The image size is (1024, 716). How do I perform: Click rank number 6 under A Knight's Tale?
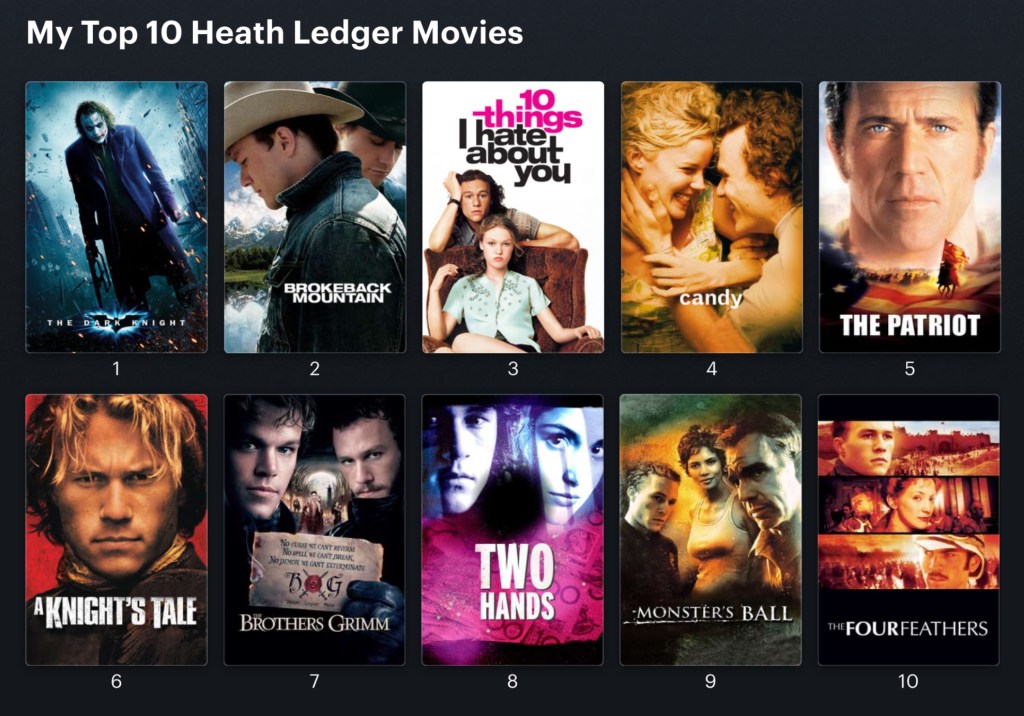pos(116,681)
